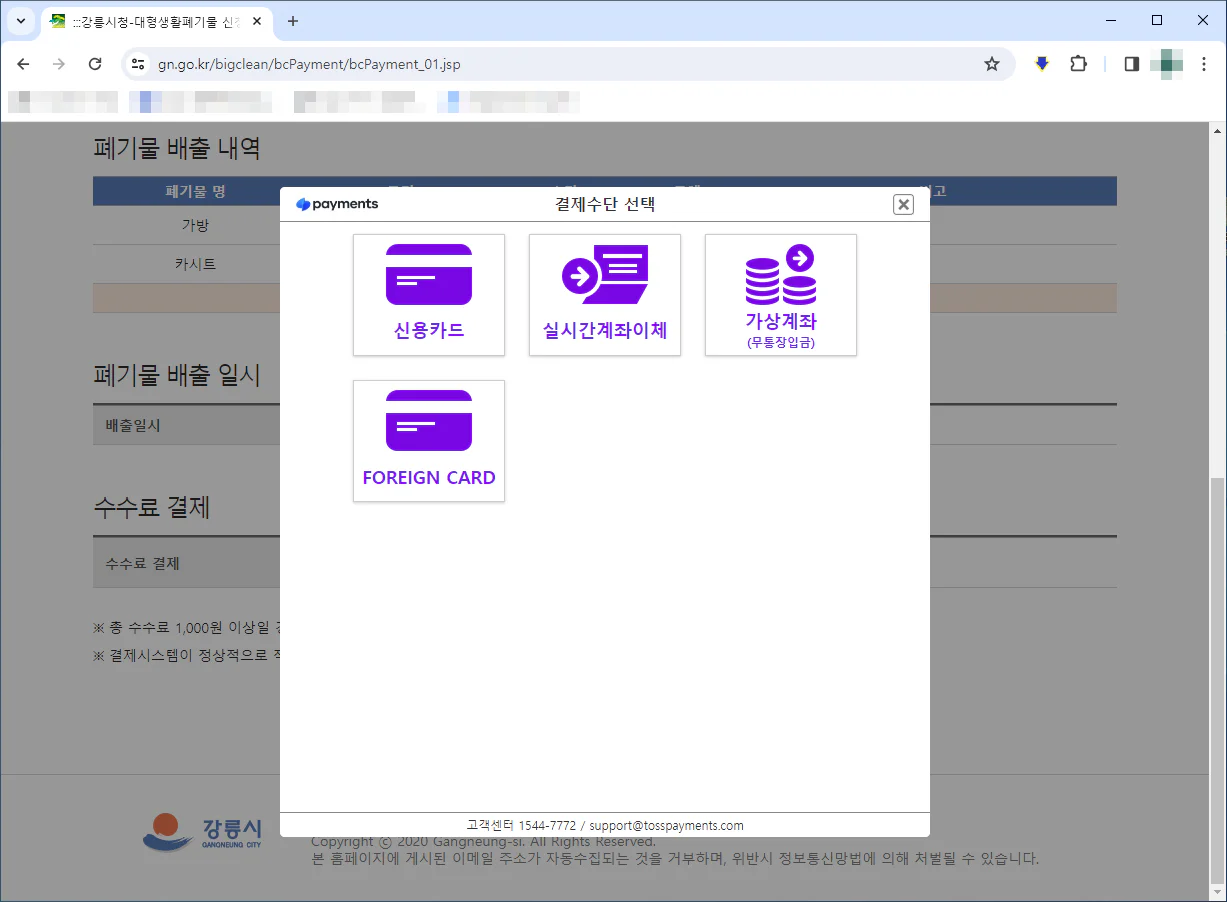Click the Copyright 2020 Gangneung-si footer text
This screenshot has width=1227, height=902.
(x=483, y=843)
